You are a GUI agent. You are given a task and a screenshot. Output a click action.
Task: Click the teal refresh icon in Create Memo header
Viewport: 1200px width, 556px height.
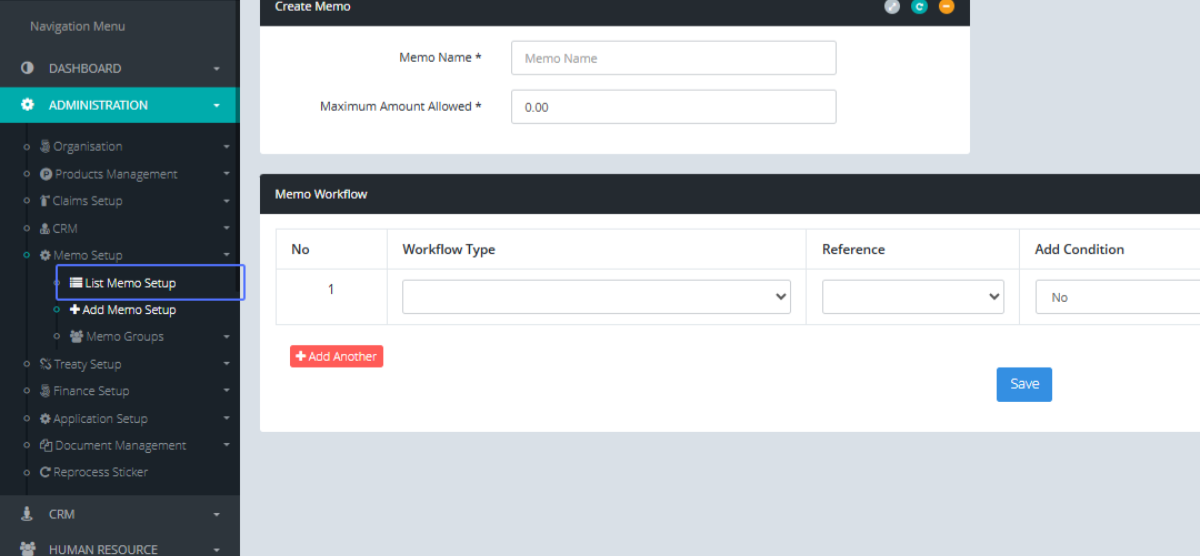(919, 7)
